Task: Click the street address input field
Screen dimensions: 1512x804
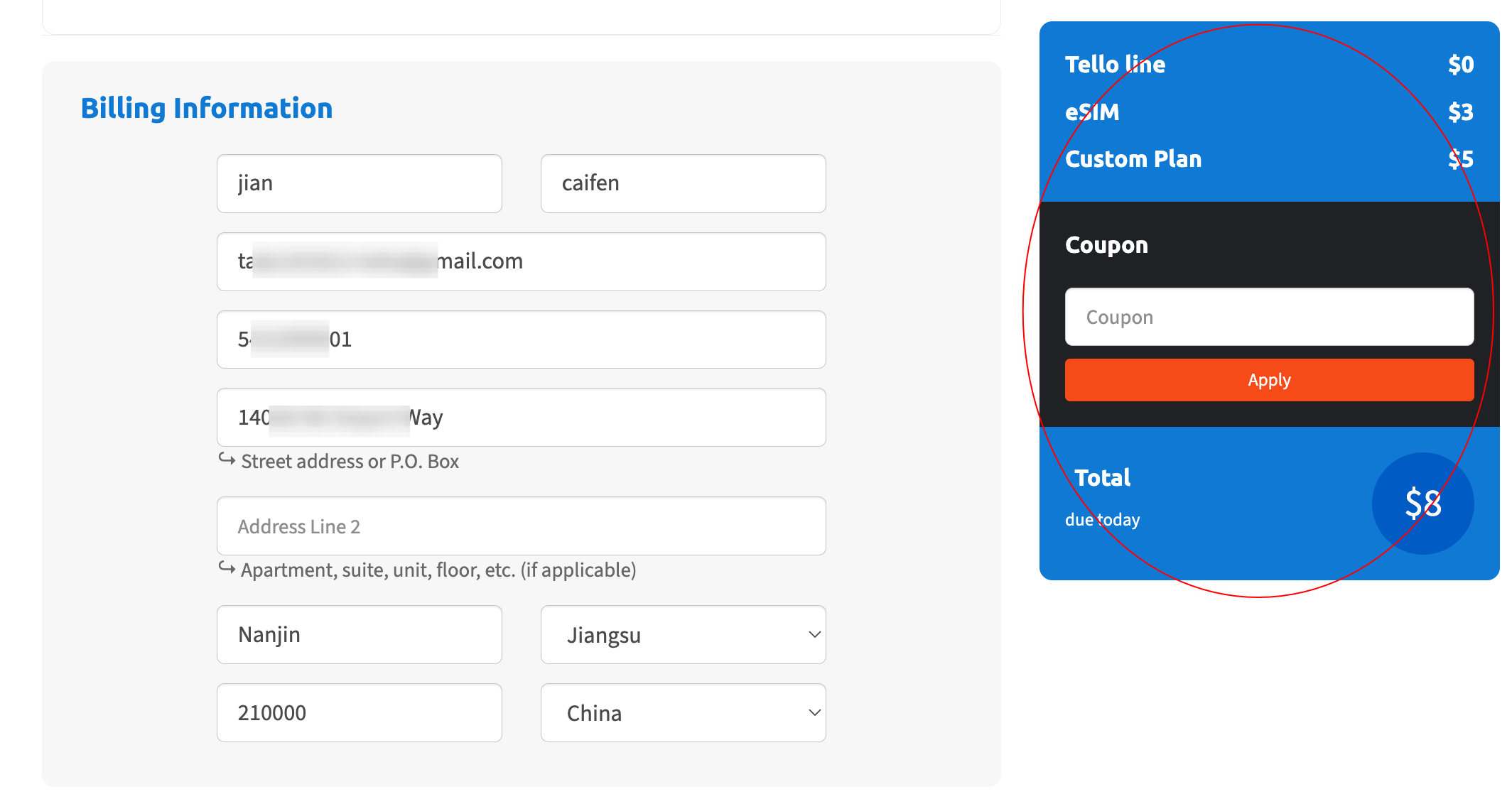Action: tap(520, 418)
